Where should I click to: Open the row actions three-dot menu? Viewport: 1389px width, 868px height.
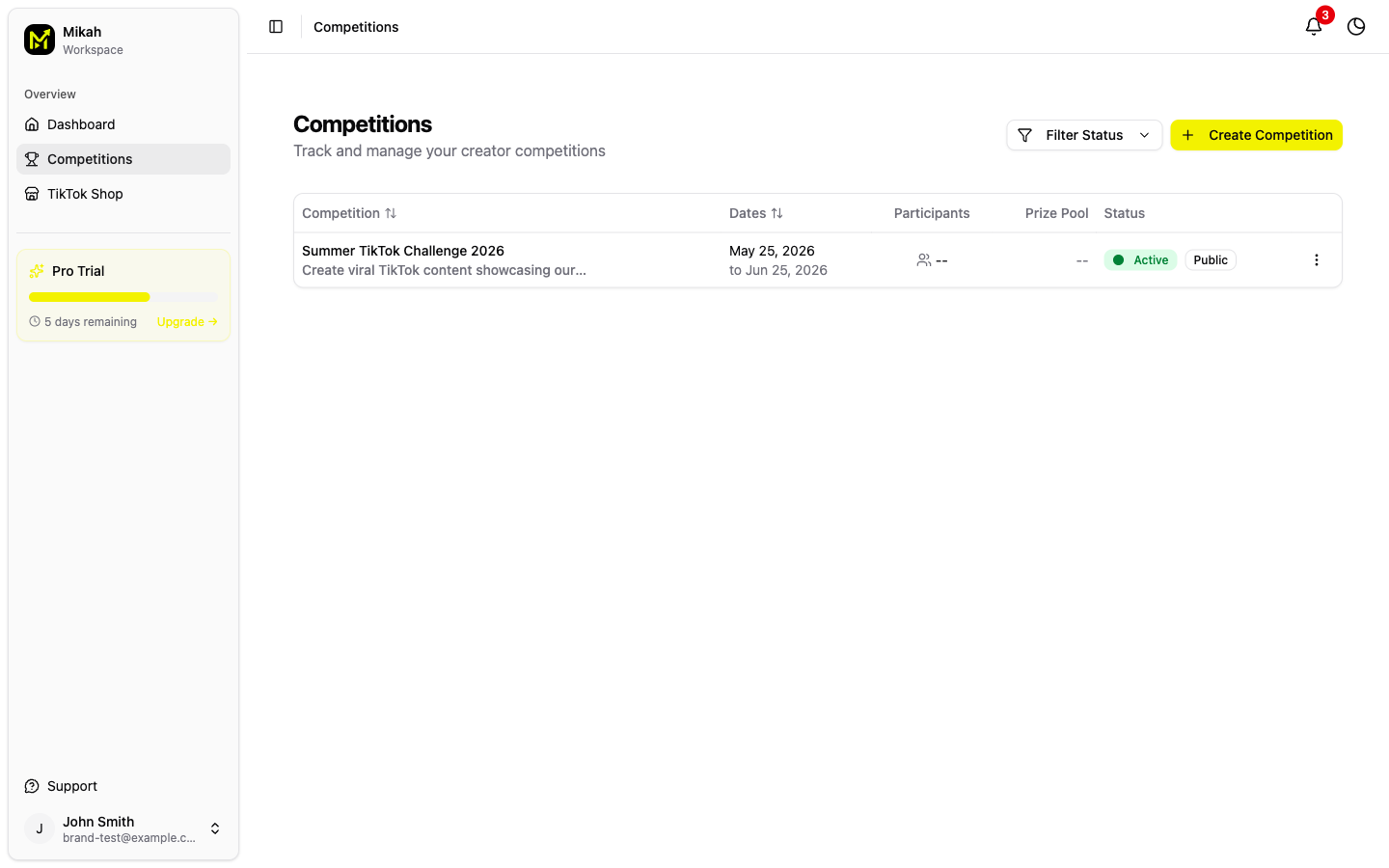pyautogui.click(x=1317, y=260)
